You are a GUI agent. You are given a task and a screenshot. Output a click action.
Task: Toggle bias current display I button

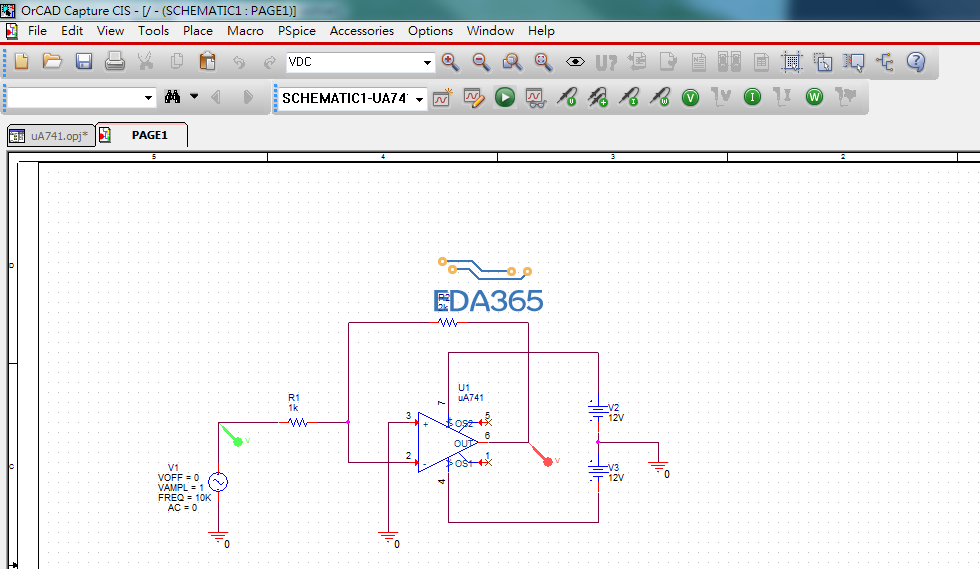[x=752, y=97]
